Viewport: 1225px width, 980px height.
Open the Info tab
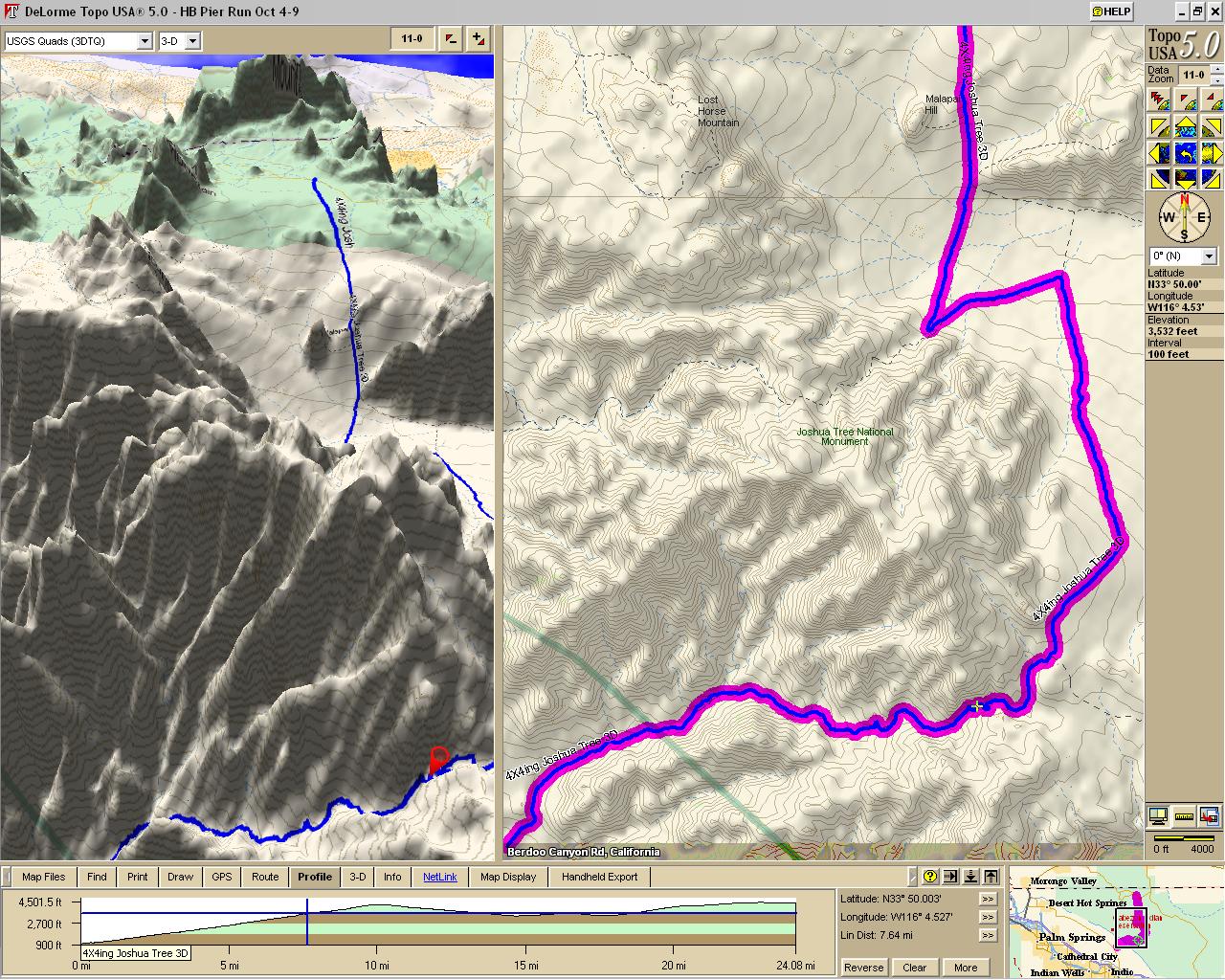392,877
